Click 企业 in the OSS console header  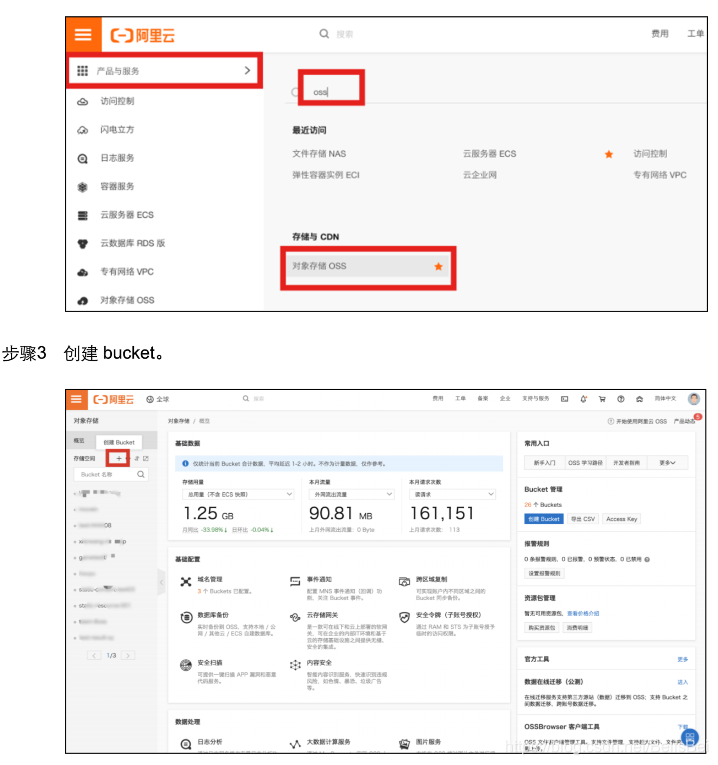click(505, 399)
